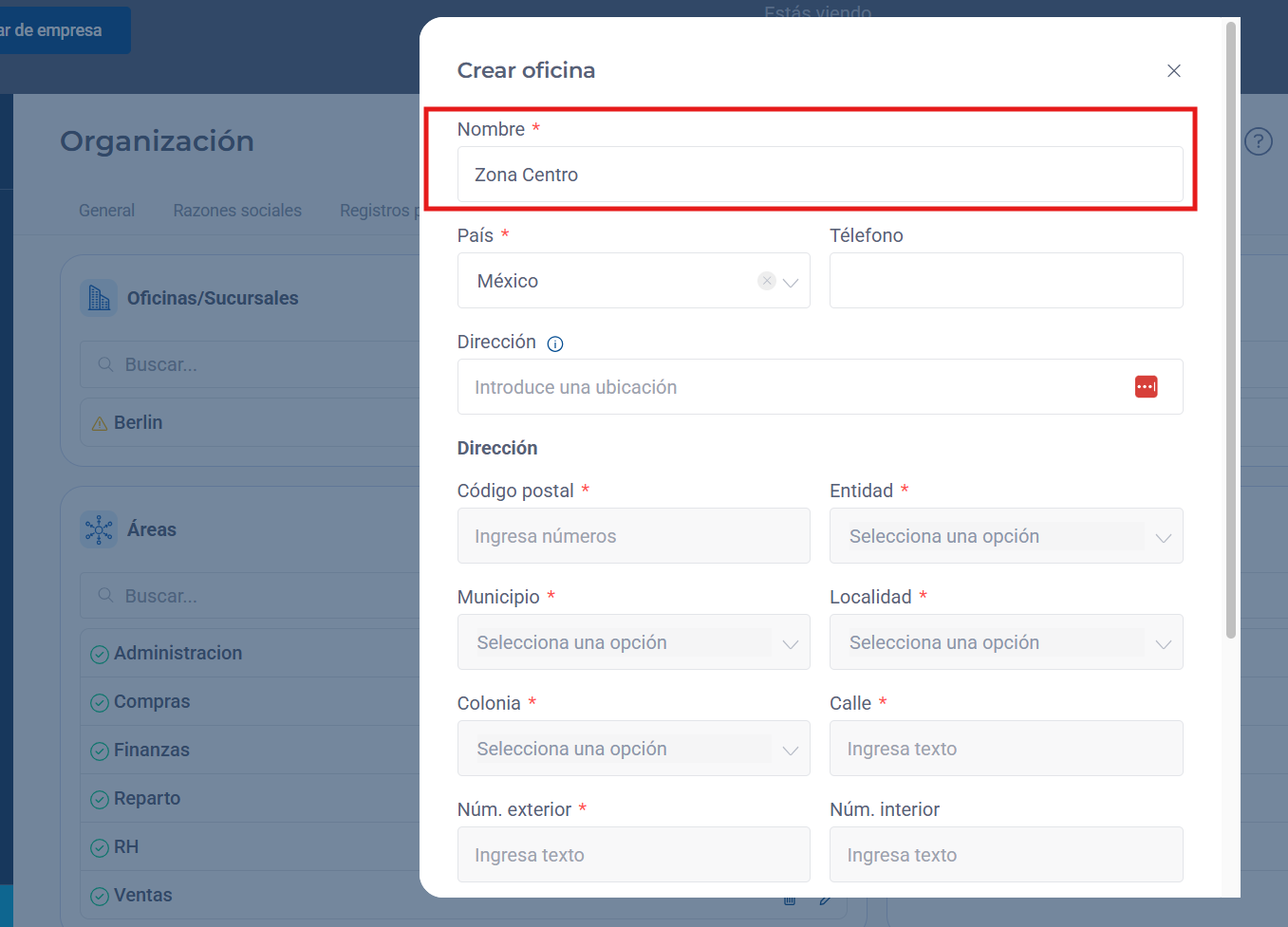
Task: Open the Entidad dropdown
Action: click(x=1006, y=536)
